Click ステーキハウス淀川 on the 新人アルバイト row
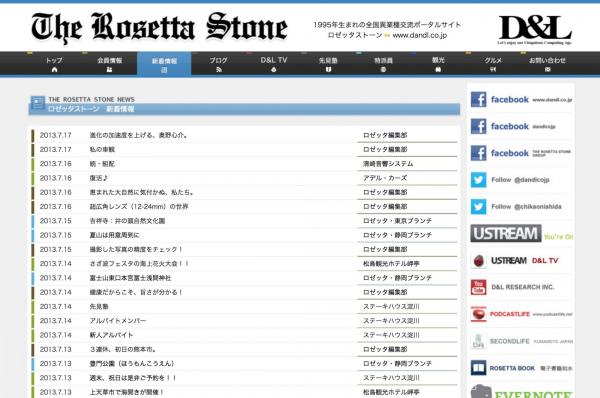The width and height of the screenshot is (600, 398). 391,335
